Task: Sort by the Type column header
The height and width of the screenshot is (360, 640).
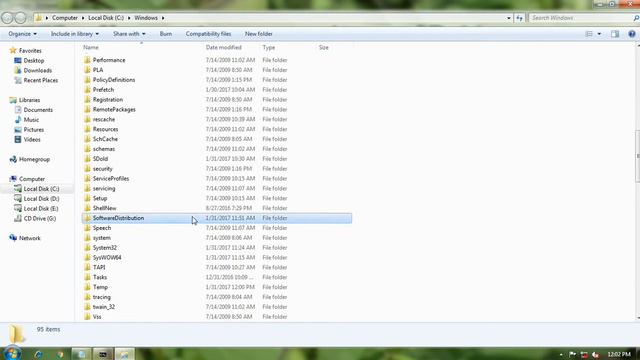Action: click(269, 47)
